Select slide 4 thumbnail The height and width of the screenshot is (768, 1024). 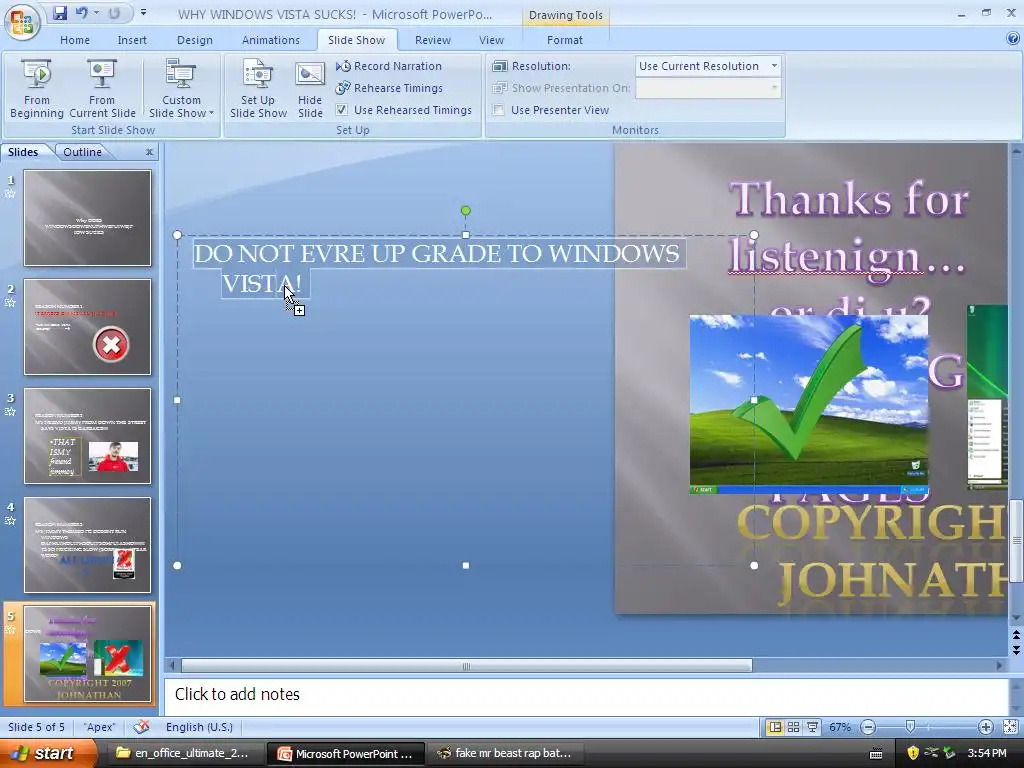tap(88, 545)
